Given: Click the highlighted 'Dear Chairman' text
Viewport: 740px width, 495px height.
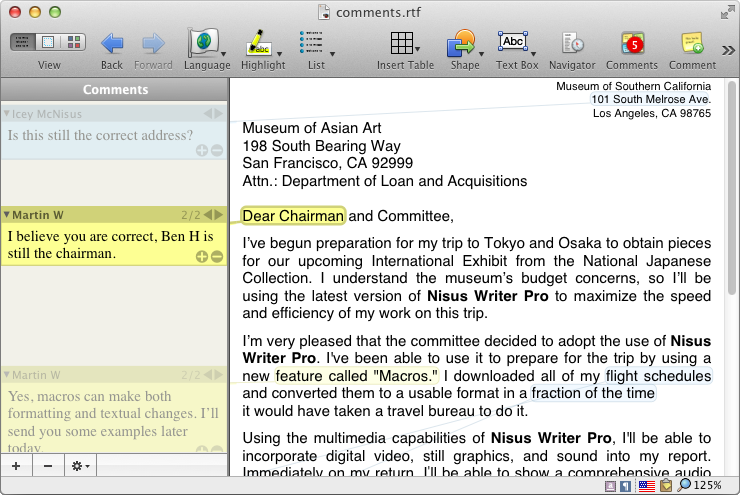Looking at the screenshot, I should 293,216.
